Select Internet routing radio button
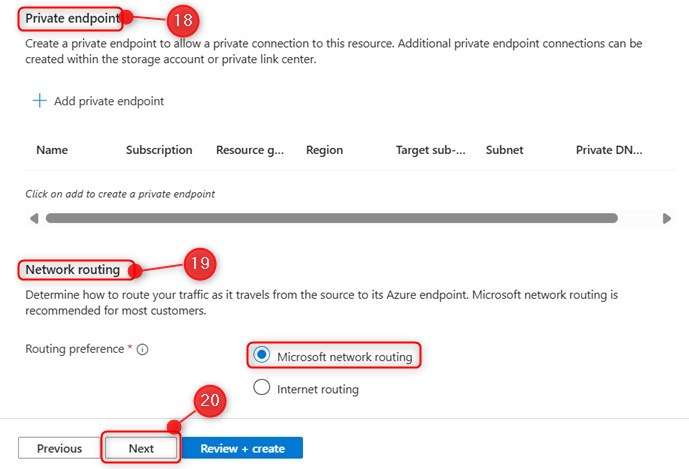 tap(262, 388)
